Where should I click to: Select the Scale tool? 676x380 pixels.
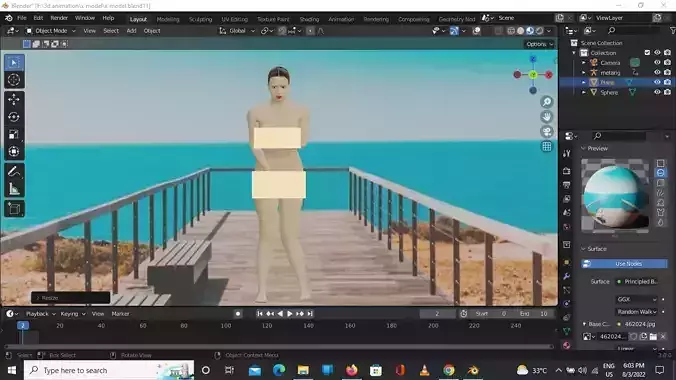click(14, 134)
